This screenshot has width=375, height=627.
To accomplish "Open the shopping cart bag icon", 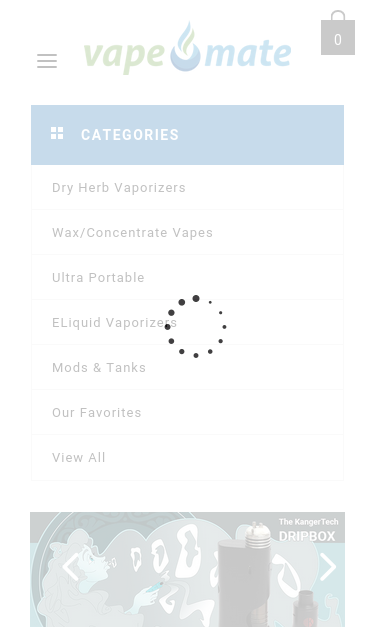I will coord(338,32).
